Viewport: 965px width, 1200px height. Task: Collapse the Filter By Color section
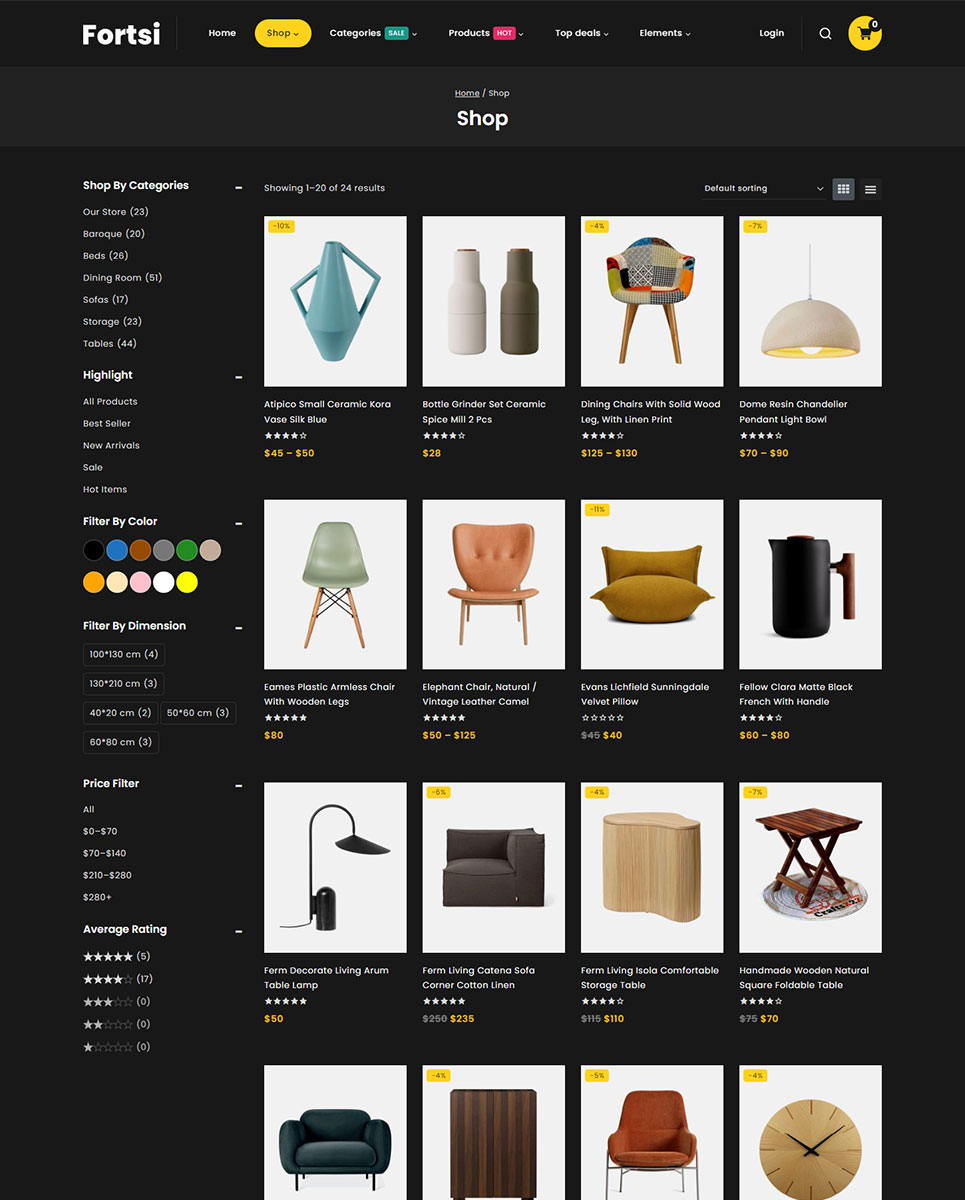[x=238, y=523]
